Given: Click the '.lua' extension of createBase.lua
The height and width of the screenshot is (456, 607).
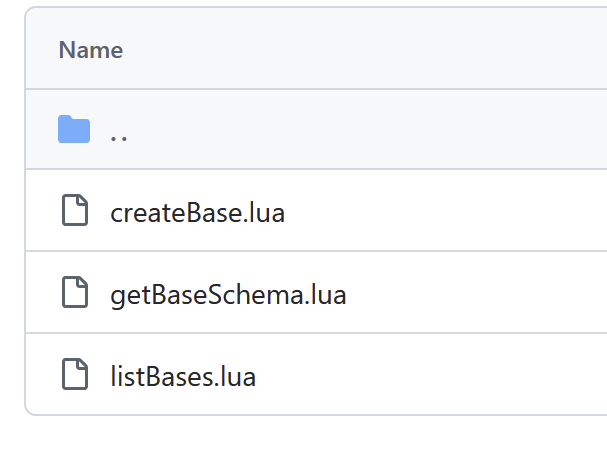Looking at the screenshot, I should pyautogui.click(x=263, y=212).
